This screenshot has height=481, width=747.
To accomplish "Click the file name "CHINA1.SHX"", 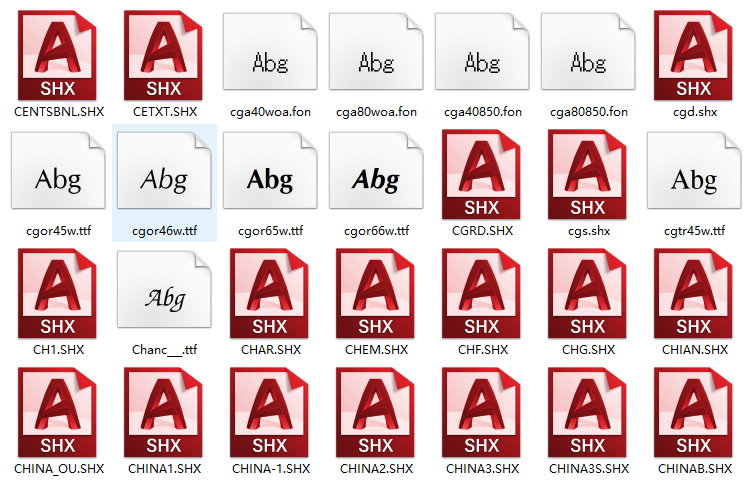I will [x=164, y=469].
